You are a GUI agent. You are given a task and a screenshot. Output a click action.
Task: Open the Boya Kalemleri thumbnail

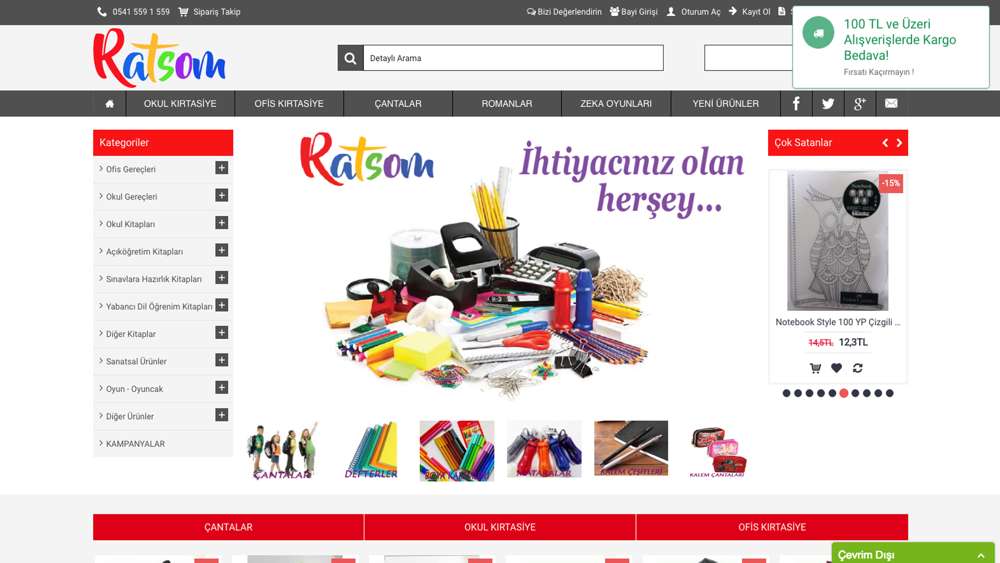coord(457,450)
